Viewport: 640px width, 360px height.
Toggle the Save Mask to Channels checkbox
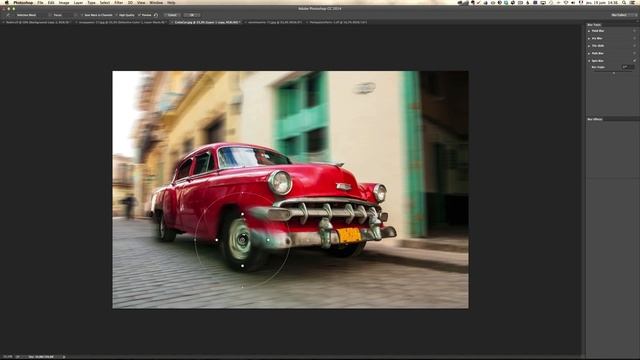point(82,15)
